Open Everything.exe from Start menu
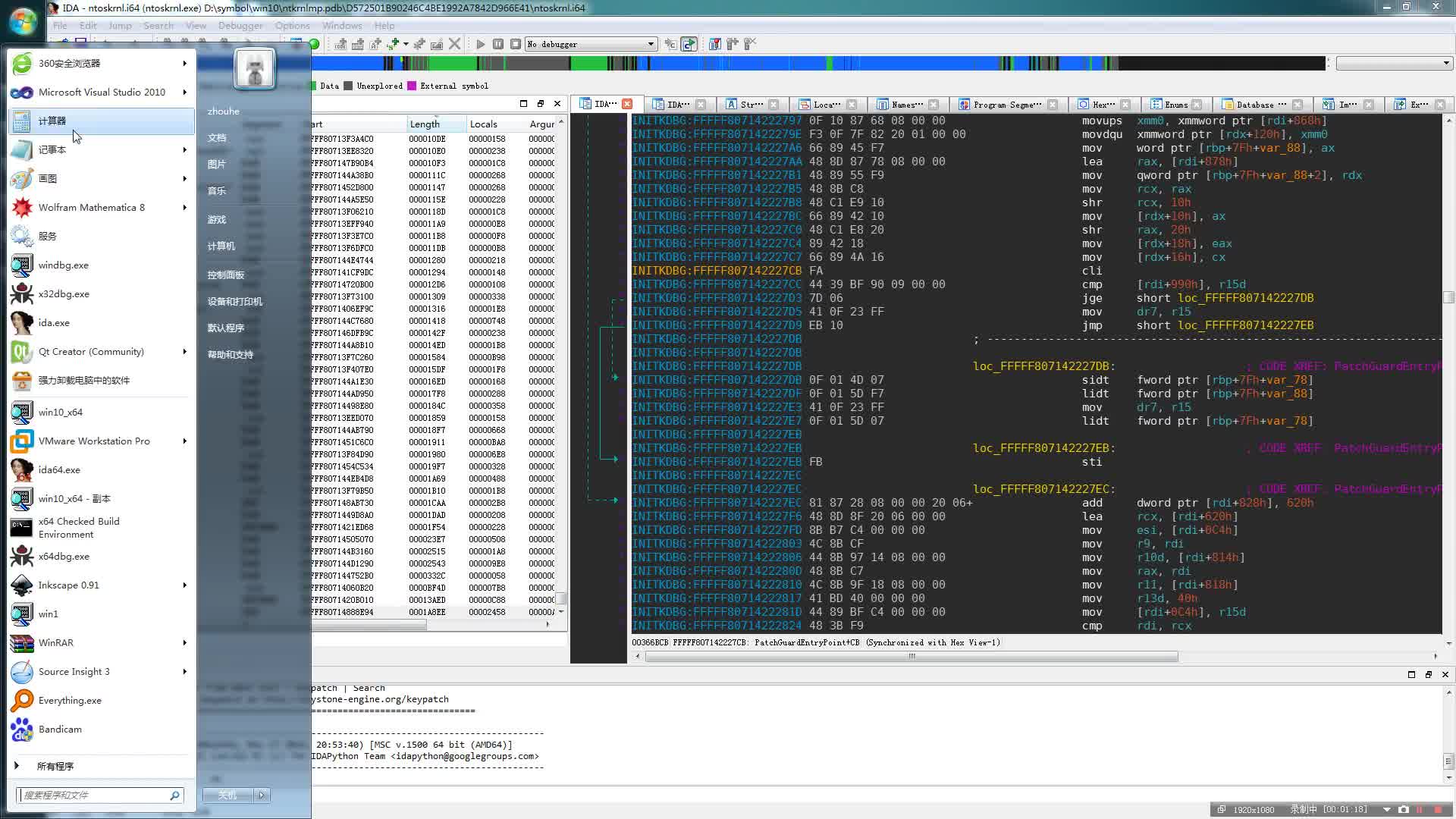Viewport: 1456px width, 819px height. pos(70,700)
